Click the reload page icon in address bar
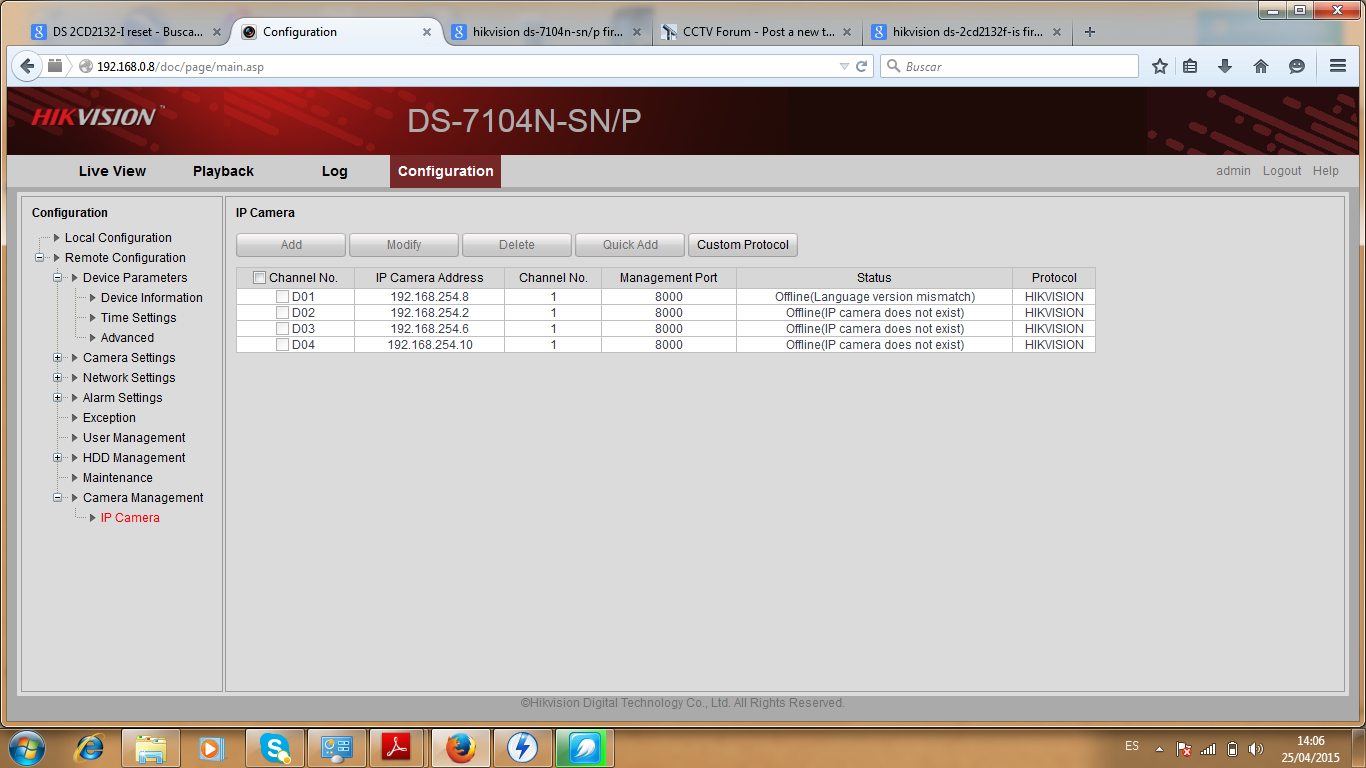 coord(861,66)
